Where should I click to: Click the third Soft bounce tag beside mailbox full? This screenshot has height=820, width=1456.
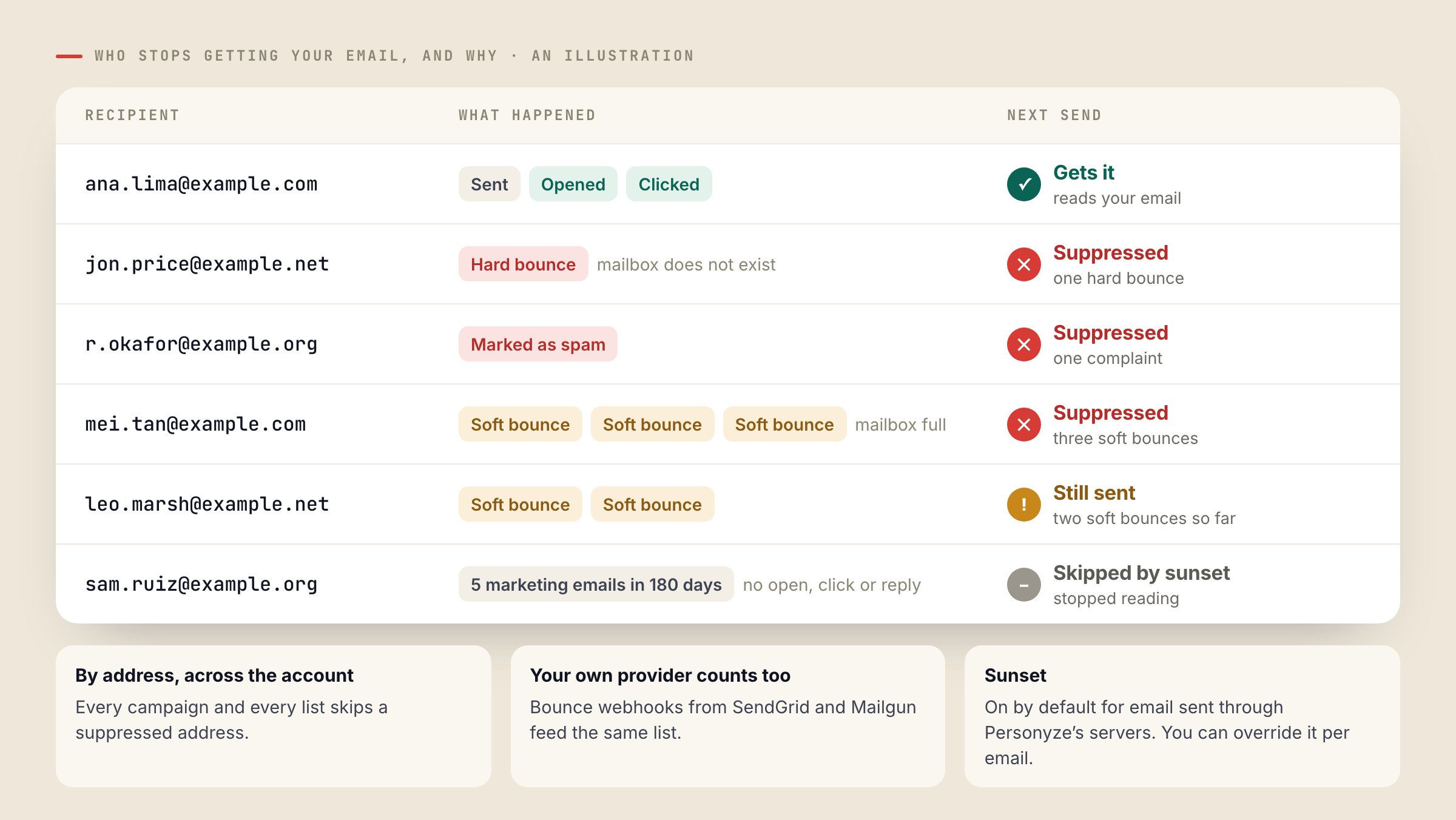coord(784,424)
